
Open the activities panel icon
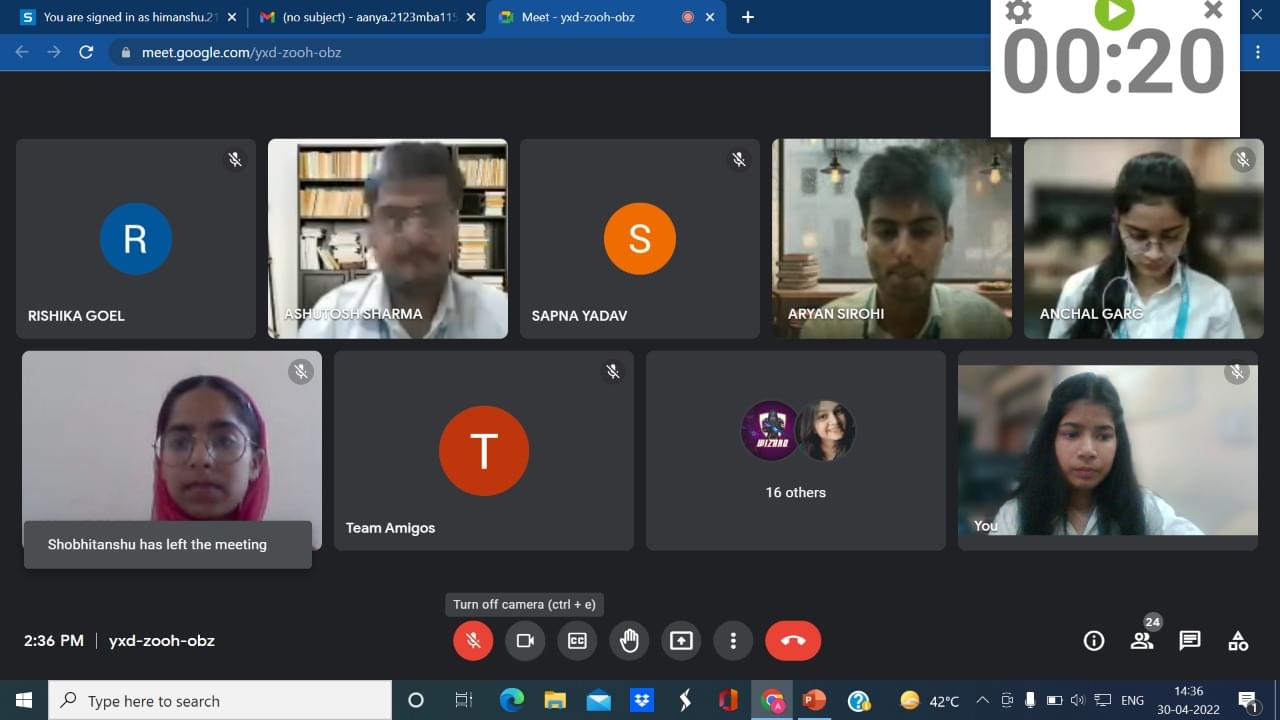1238,641
